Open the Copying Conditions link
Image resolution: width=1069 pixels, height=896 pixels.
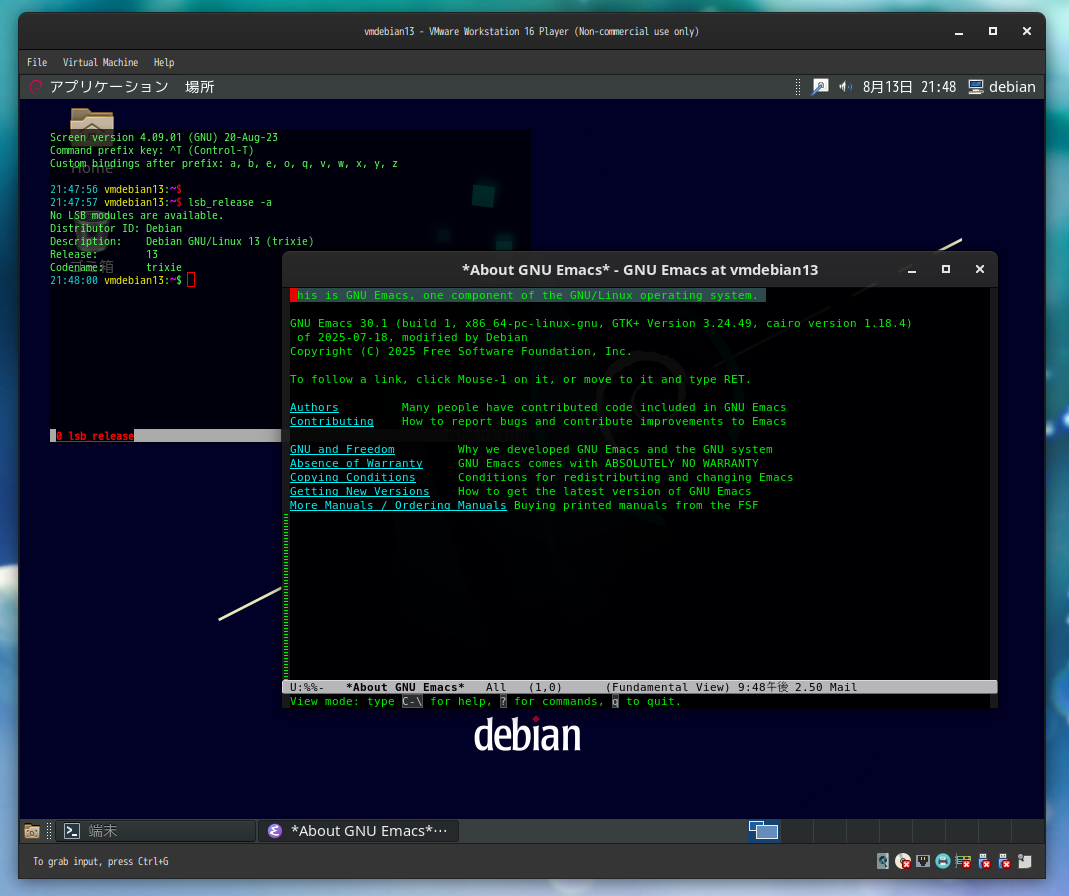pos(352,477)
